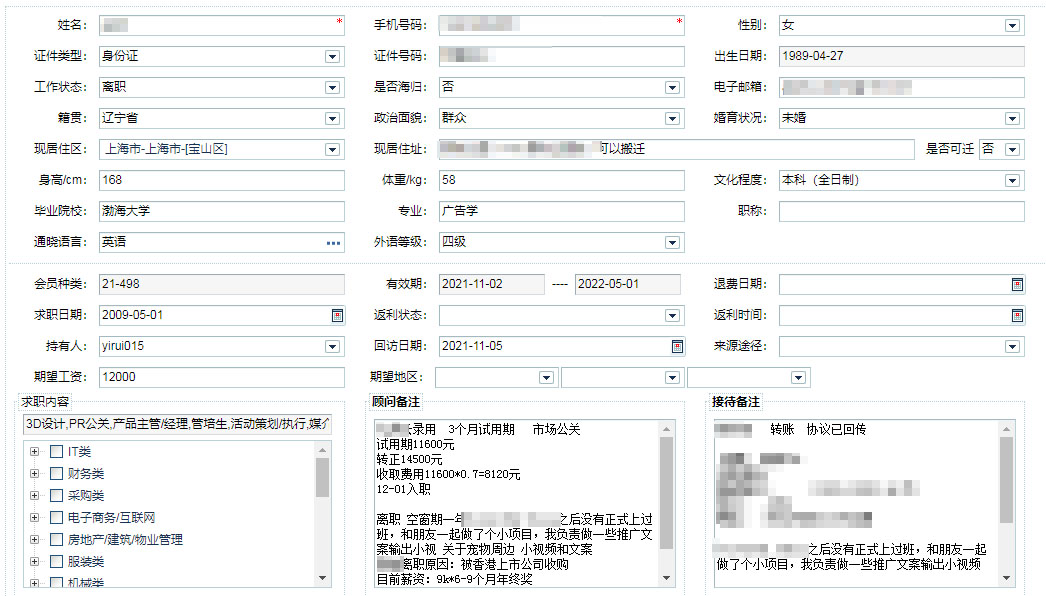Image resolution: width=1046 pixels, height=596 pixels.
Task: Click the 现居住址 input field
Action: [x=676, y=149]
